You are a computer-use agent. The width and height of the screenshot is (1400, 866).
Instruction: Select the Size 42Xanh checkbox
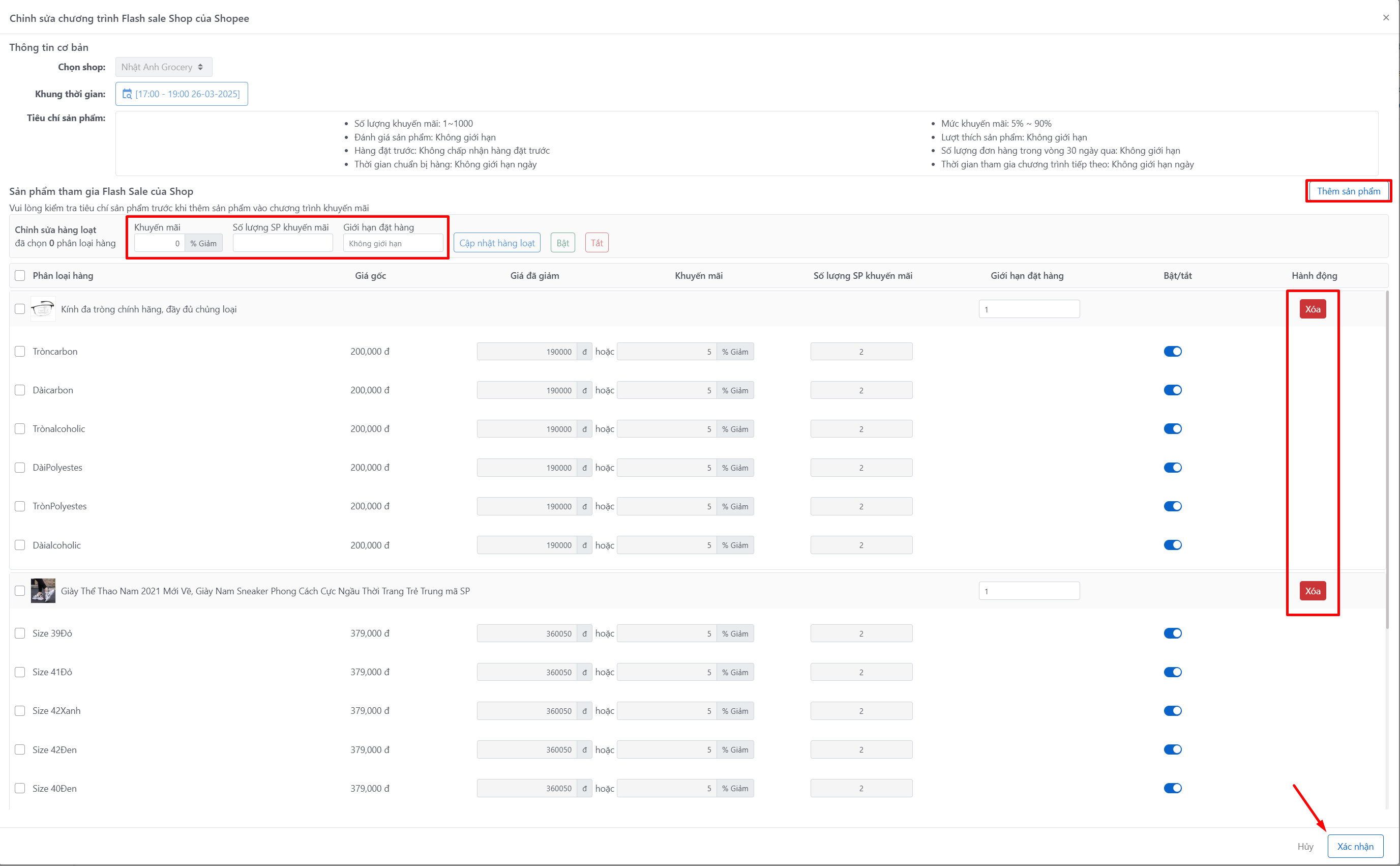tap(20, 711)
